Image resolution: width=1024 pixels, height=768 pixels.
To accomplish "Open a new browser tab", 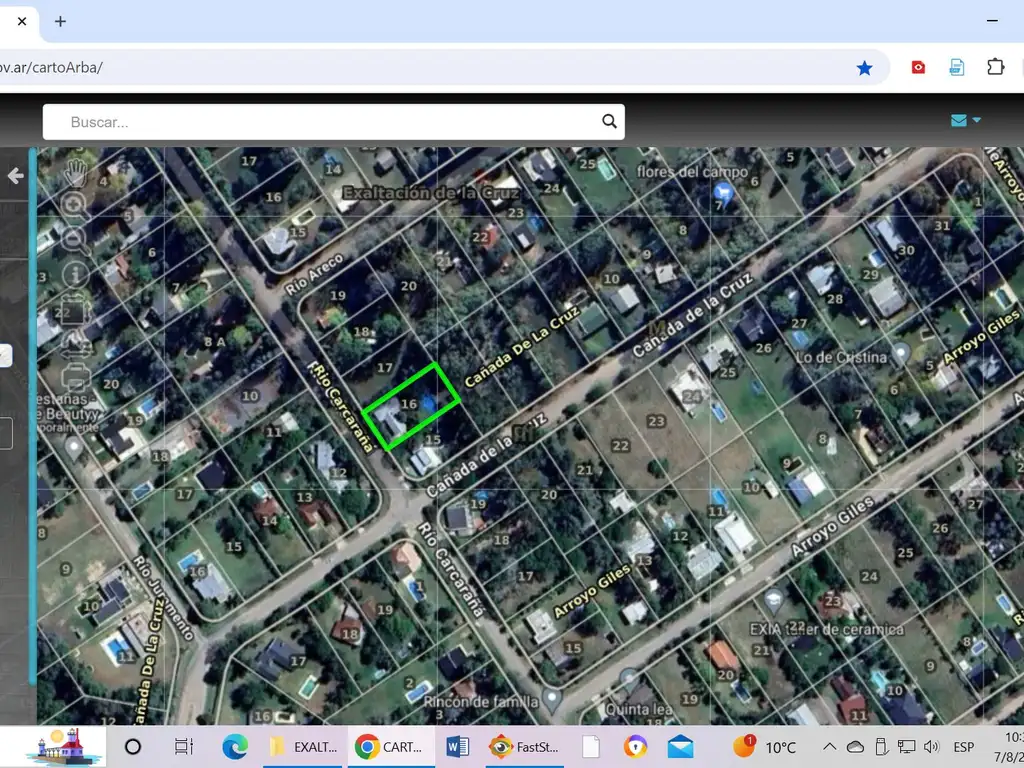I will pos(61,21).
